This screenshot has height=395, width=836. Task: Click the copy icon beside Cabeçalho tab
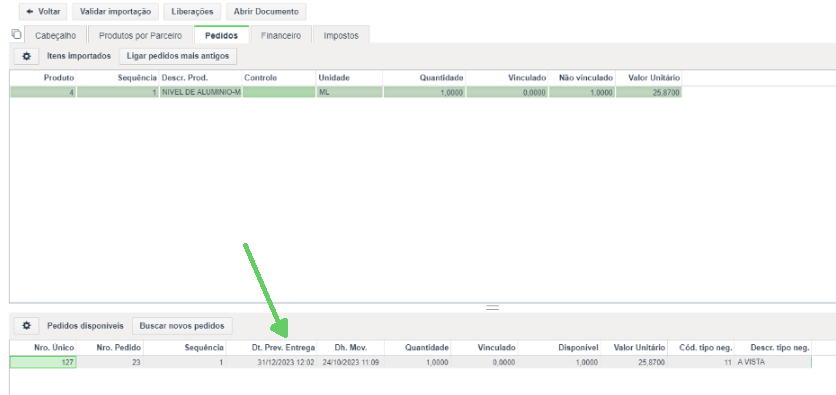(x=16, y=35)
